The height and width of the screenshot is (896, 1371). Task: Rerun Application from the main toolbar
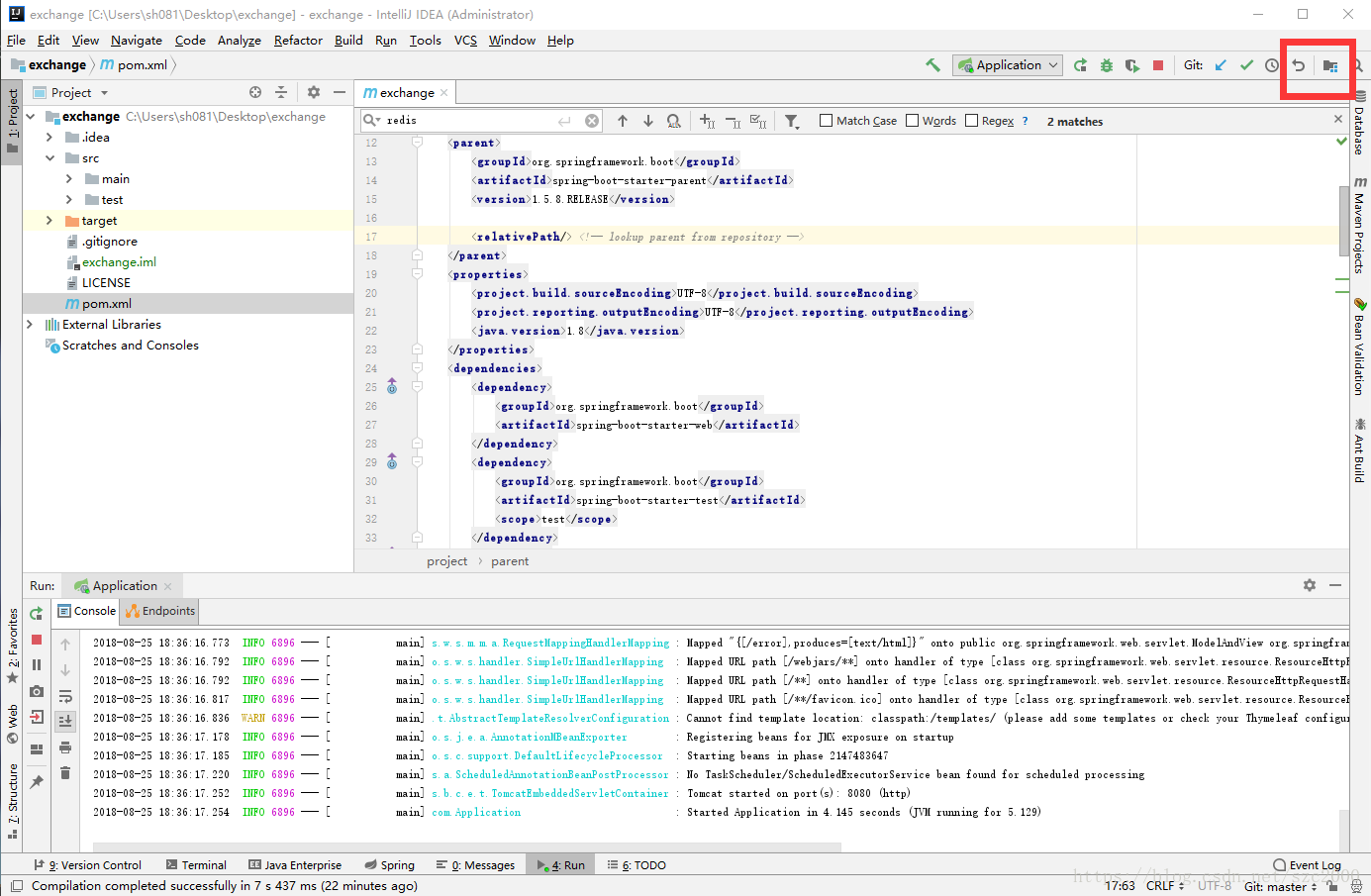click(1080, 65)
